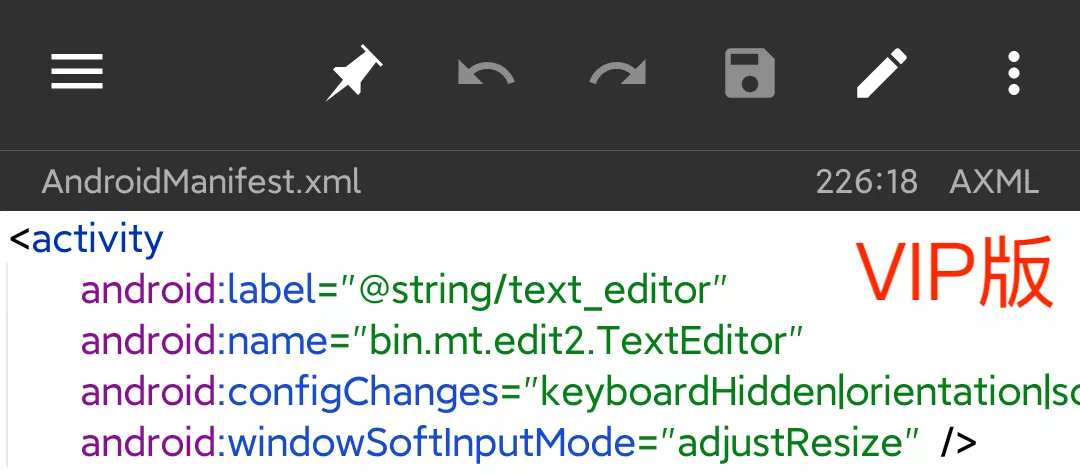Click the AndroidManifest.xml file name

pos(201,182)
